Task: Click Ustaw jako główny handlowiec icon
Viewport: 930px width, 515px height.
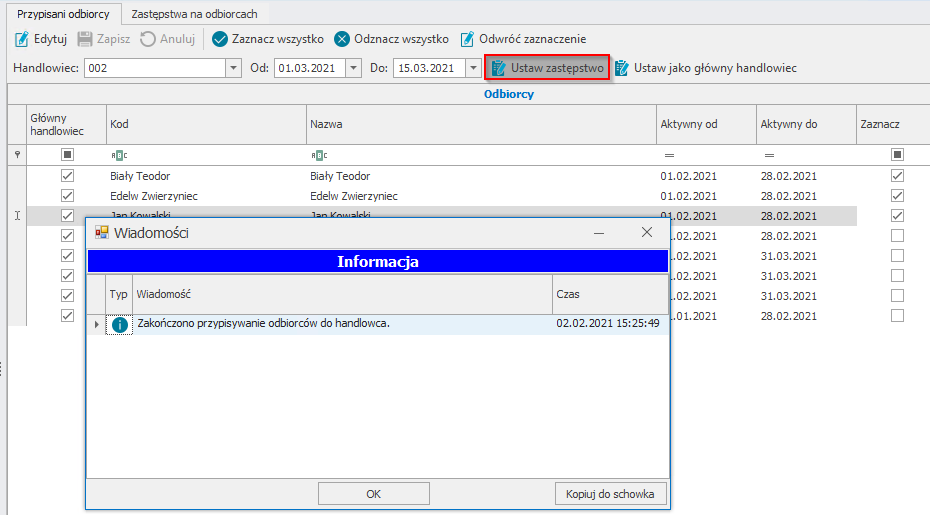Action: click(622, 68)
